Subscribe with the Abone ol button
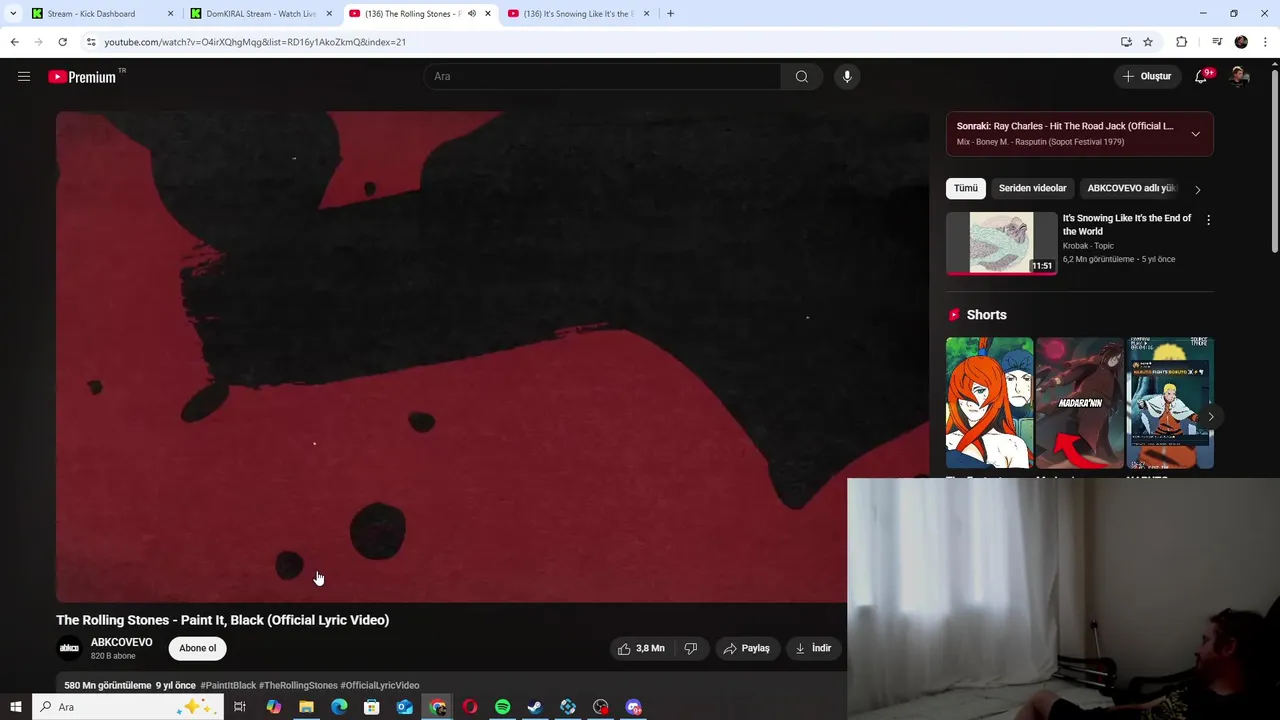The height and width of the screenshot is (720, 1280). point(197,648)
